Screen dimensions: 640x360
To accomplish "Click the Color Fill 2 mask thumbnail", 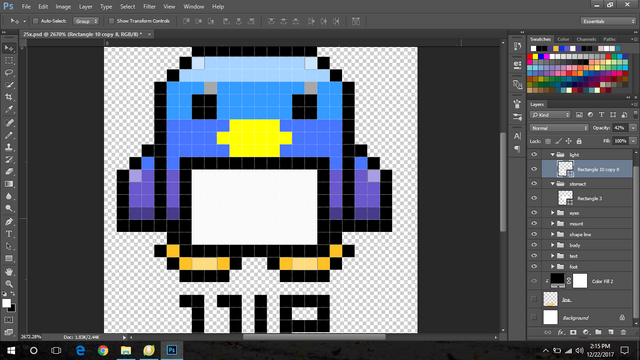I will pos(580,281).
